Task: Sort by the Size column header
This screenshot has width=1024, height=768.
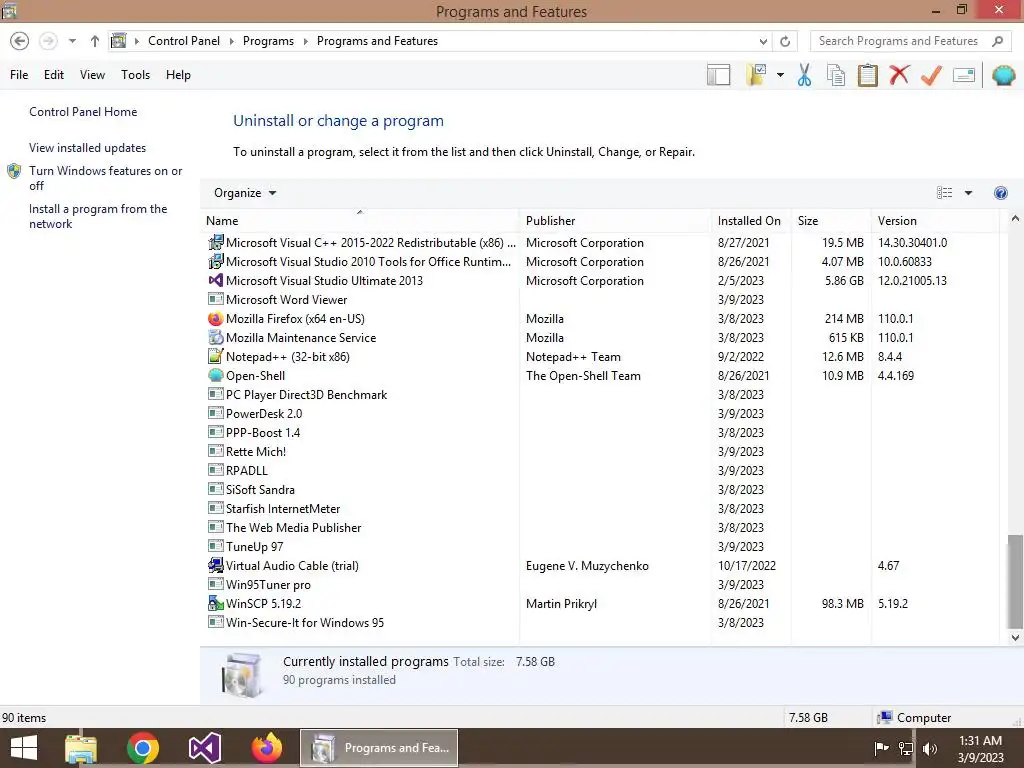Action: click(x=831, y=221)
